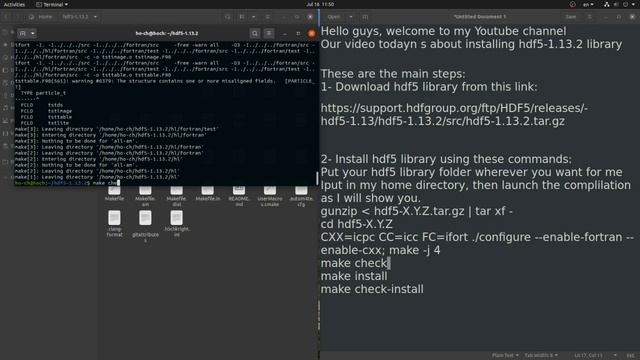This screenshot has height=360, width=640.
Task: Click the terminal prompt line with 'make che'
Action: (x=67, y=183)
